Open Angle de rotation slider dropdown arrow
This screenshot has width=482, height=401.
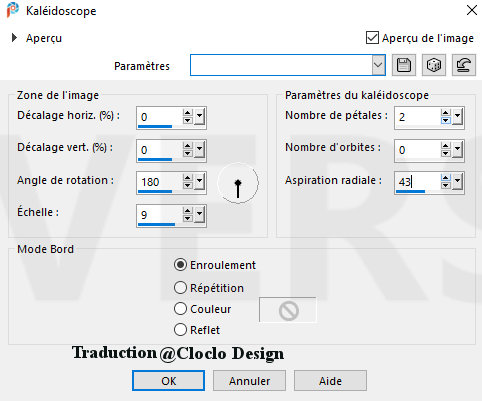pos(199,182)
